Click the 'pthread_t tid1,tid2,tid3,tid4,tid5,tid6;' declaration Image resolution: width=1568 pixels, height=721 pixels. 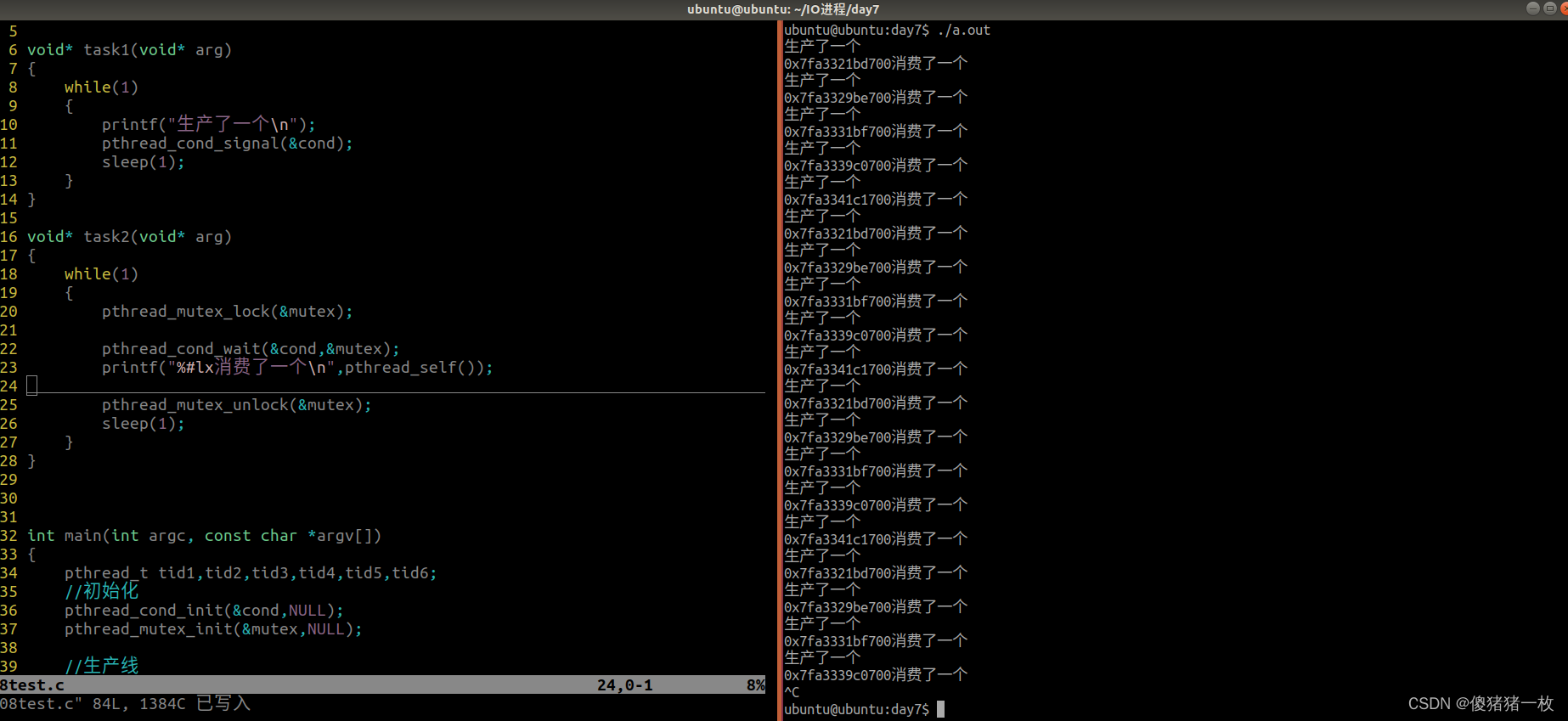click(x=251, y=573)
